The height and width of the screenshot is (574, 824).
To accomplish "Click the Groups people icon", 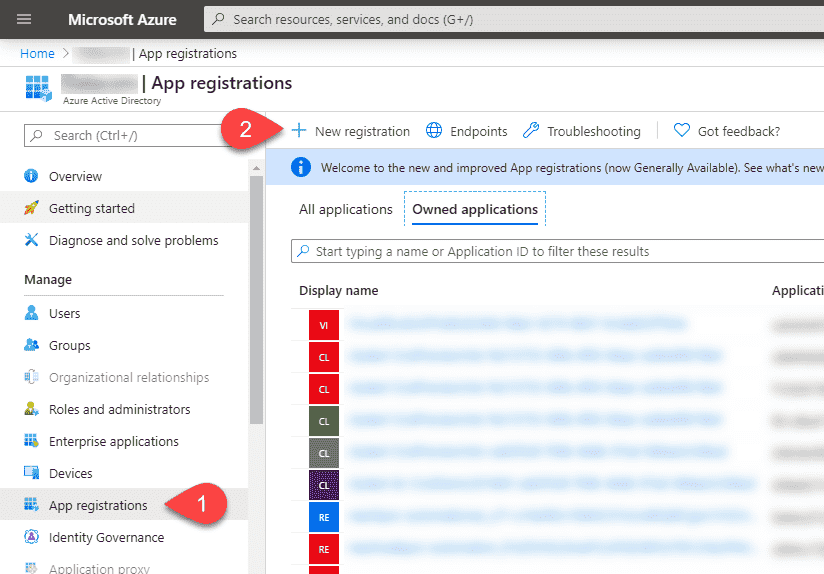I will (31, 345).
